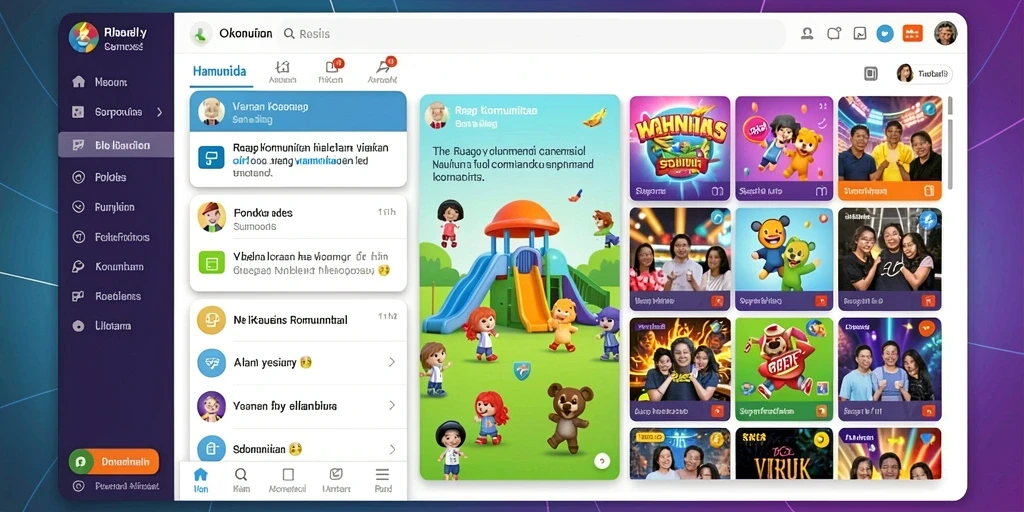Click the orange Dmoaolnain button
Screen dimensions: 1024x512
114,462
